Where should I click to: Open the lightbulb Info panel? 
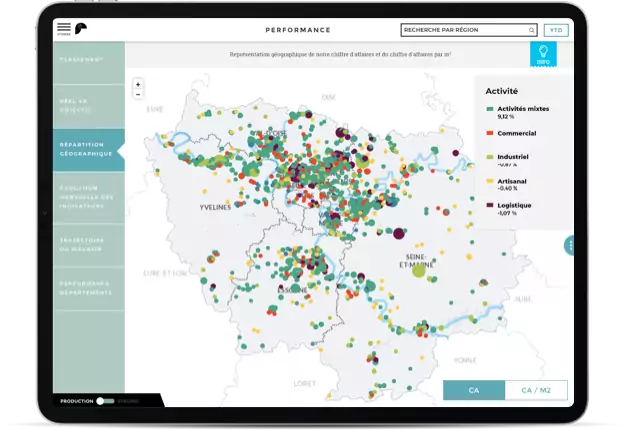coord(543,54)
